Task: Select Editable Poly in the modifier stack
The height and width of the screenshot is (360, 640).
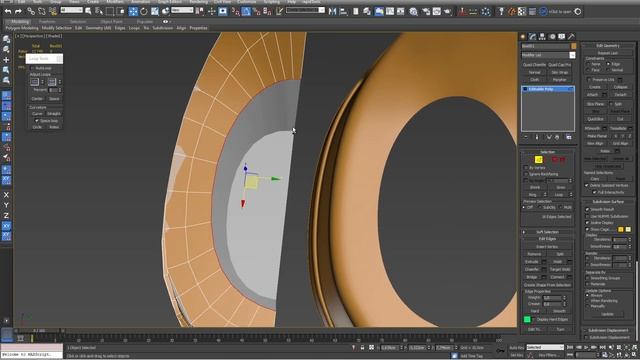Action: pyautogui.click(x=548, y=89)
